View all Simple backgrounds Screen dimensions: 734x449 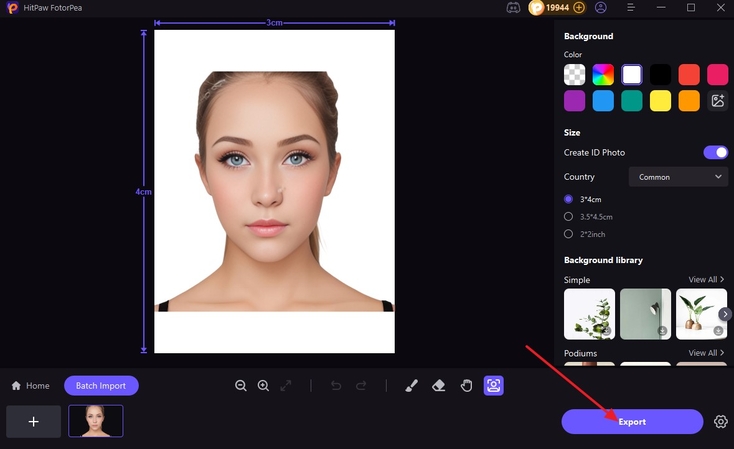[x=706, y=280]
